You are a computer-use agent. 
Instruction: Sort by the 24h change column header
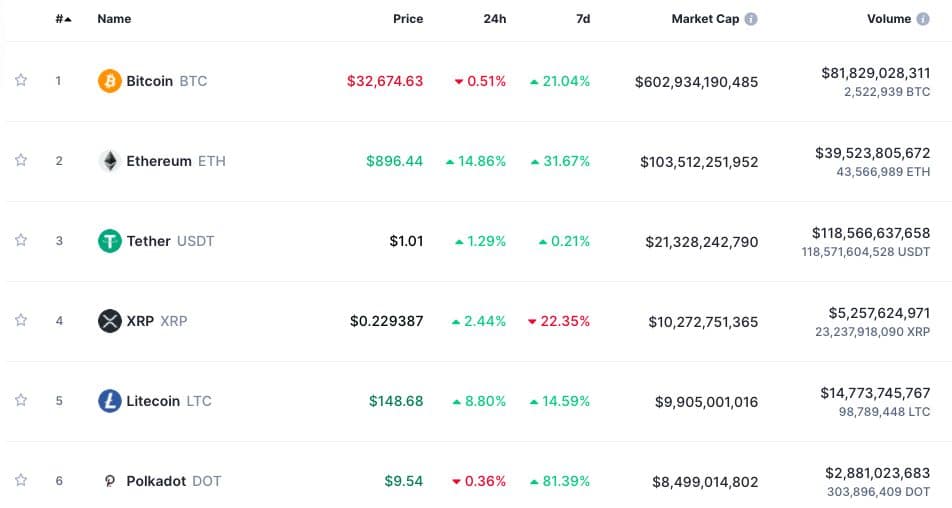(x=493, y=19)
